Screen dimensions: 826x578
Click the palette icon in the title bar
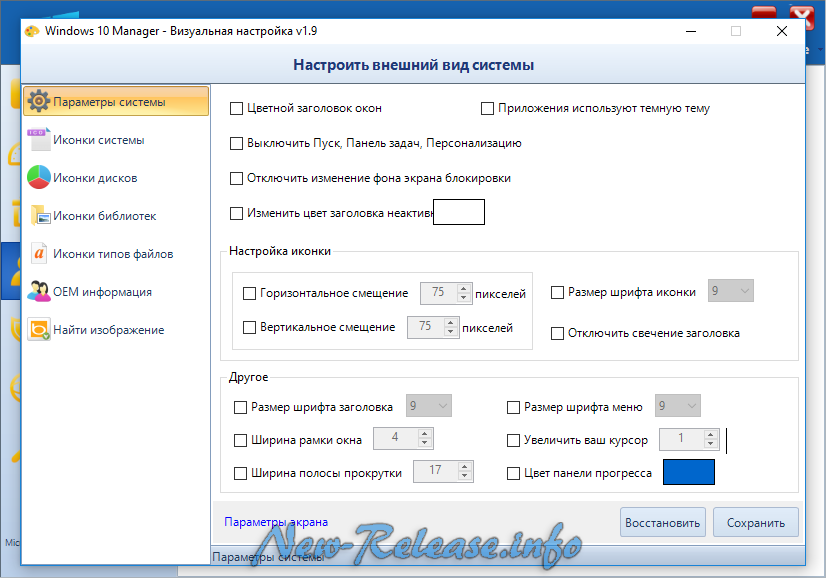(32, 31)
